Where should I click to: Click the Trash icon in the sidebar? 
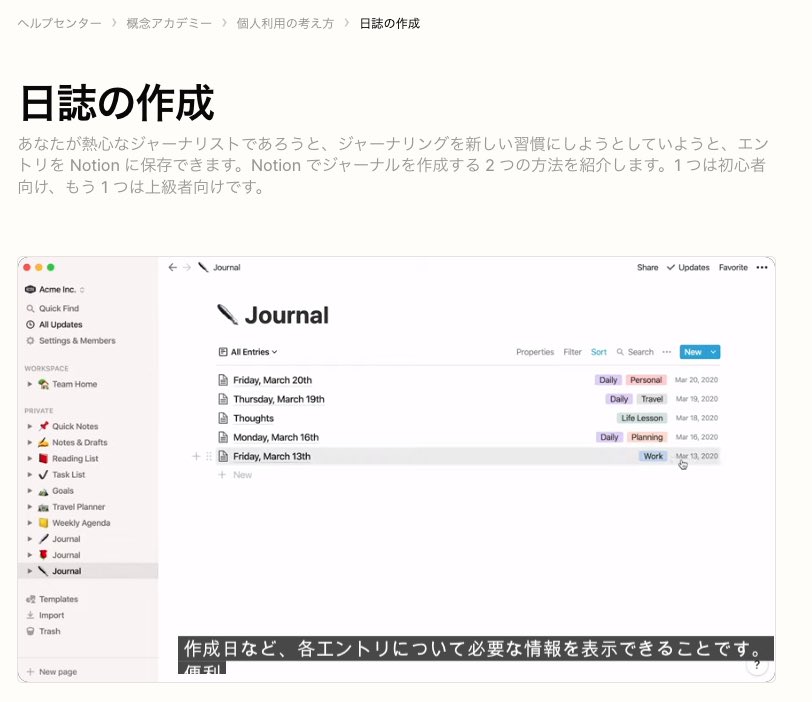[x=30, y=631]
